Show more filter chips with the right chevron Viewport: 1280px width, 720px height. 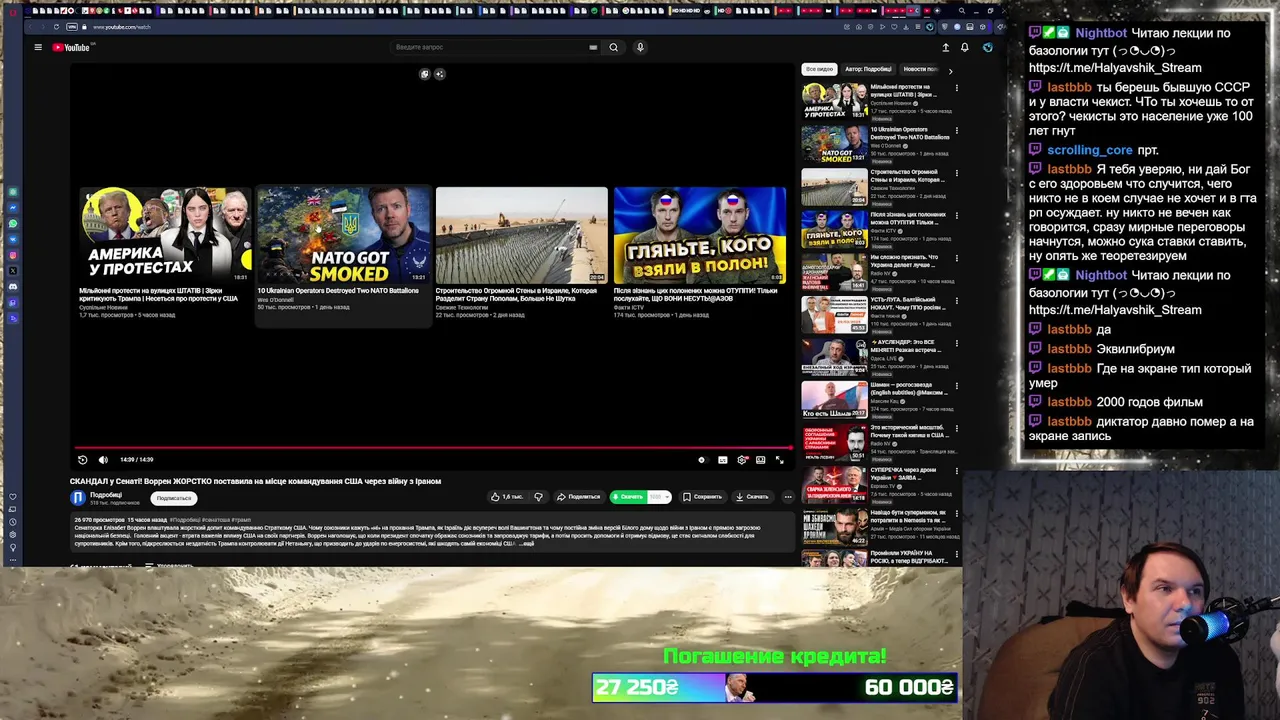[x=950, y=70]
